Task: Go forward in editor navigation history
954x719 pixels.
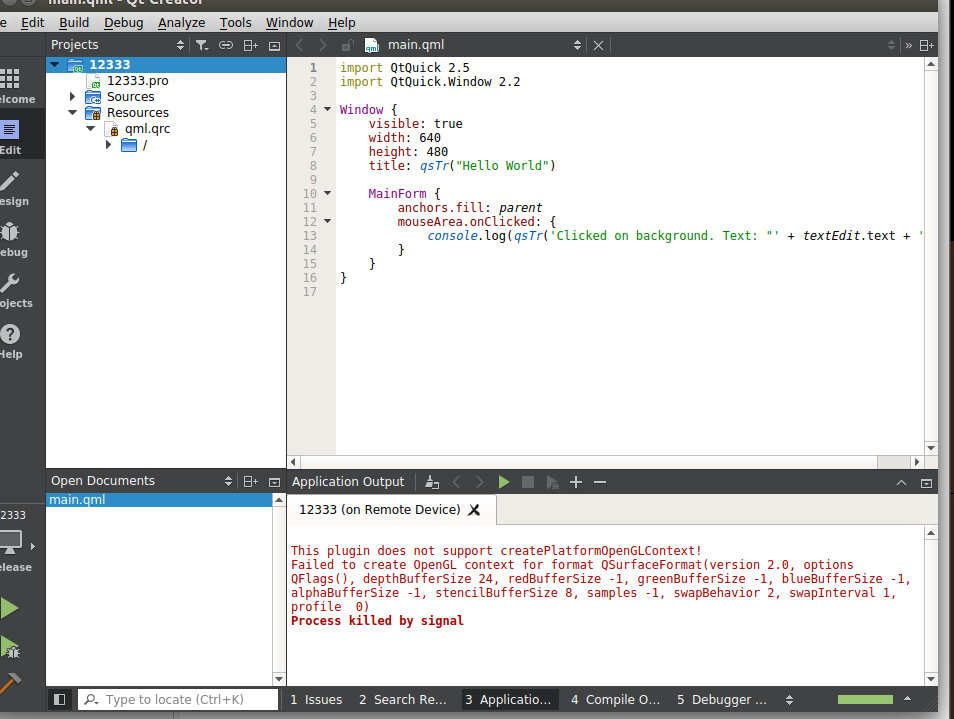Action: 322,45
